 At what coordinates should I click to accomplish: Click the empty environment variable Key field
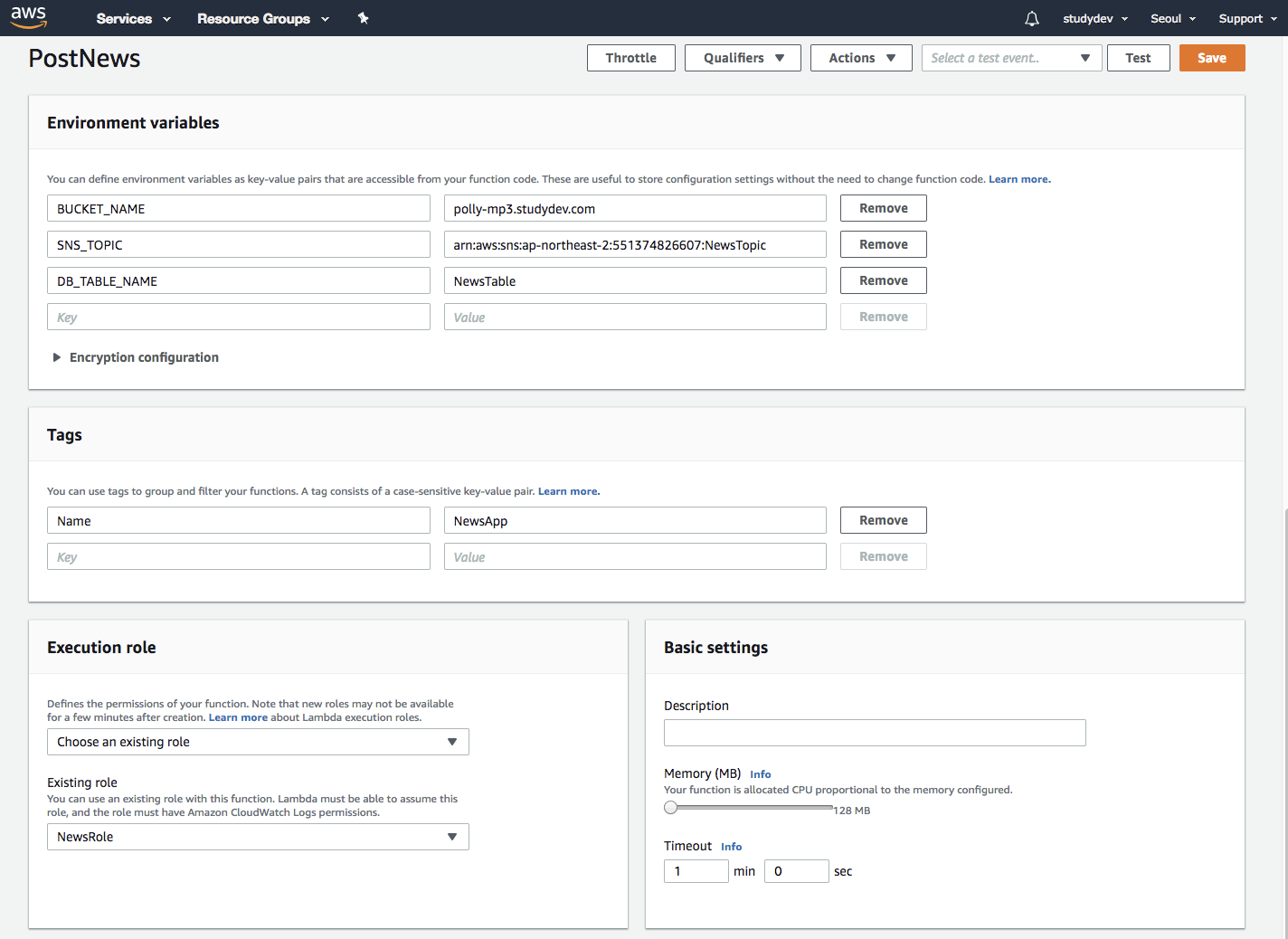(x=239, y=317)
